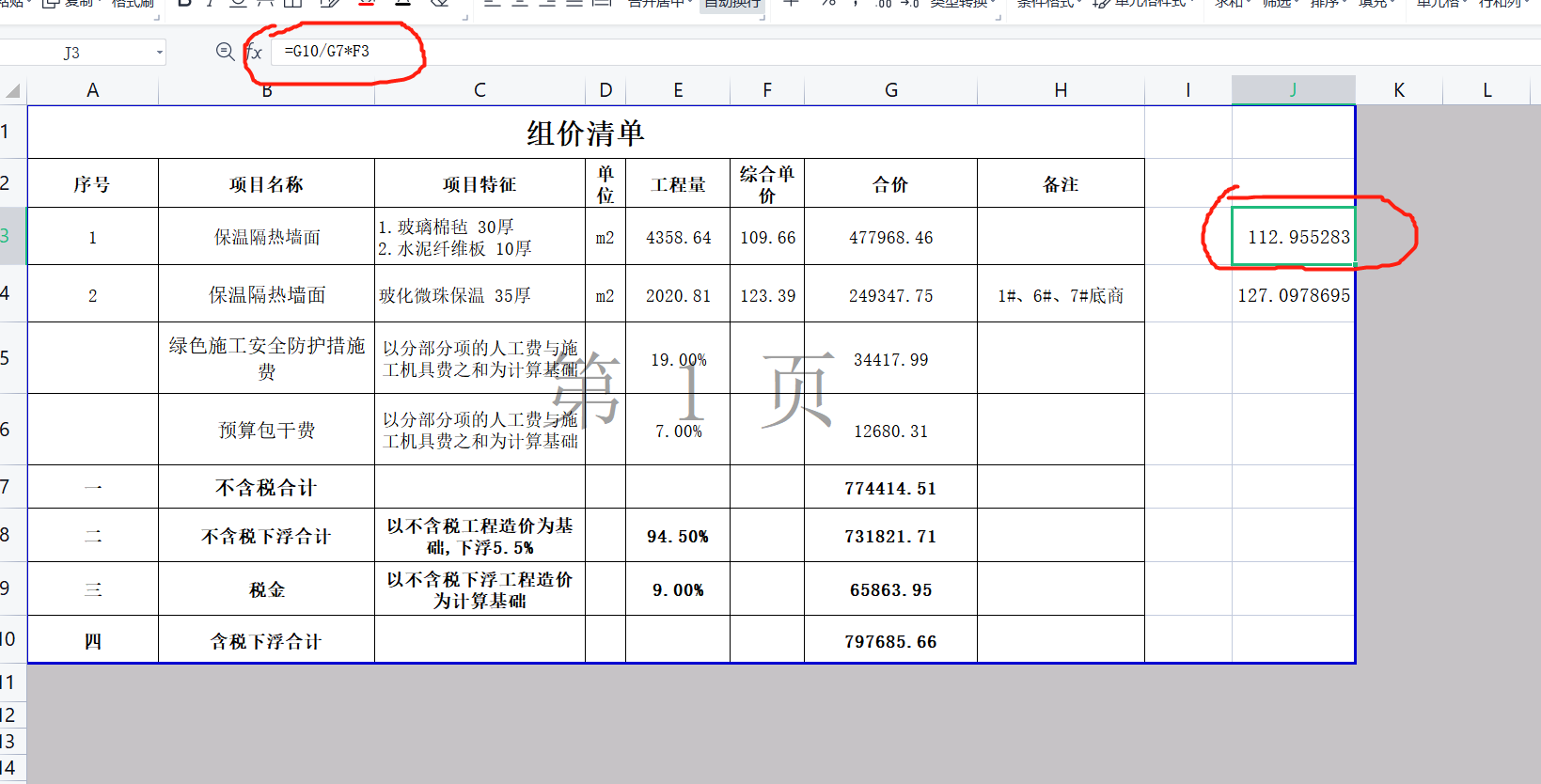Click the header cell 综合单价
The height and width of the screenshot is (784, 1541).
767,184
